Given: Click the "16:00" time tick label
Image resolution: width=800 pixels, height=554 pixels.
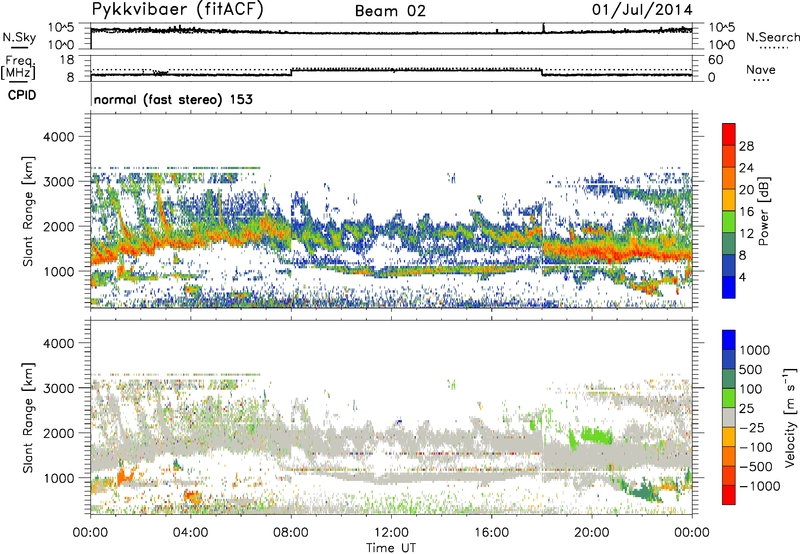Looking at the screenshot, I should pos(491,533).
